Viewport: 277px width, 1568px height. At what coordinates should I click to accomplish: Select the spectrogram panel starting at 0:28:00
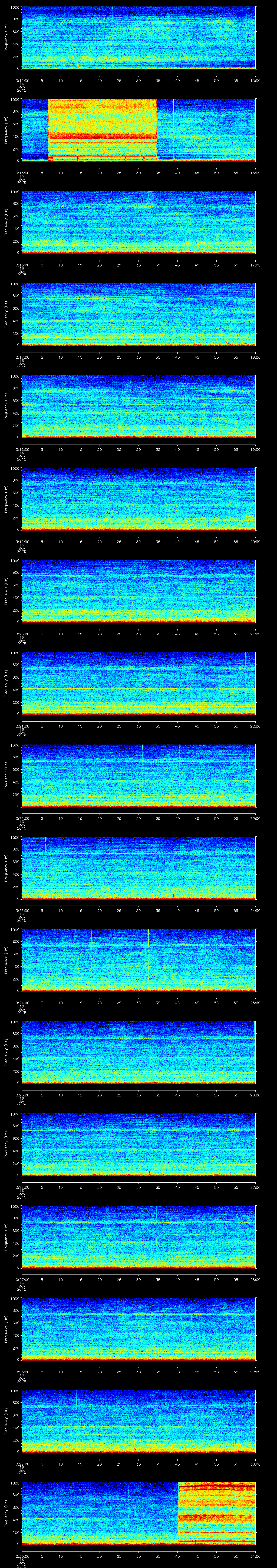tap(139, 1329)
